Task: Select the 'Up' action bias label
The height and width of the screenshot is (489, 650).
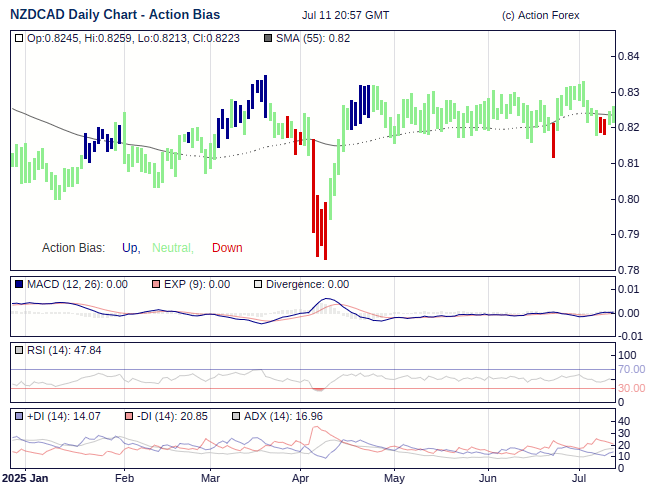Action: pyautogui.click(x=130, y=248)
